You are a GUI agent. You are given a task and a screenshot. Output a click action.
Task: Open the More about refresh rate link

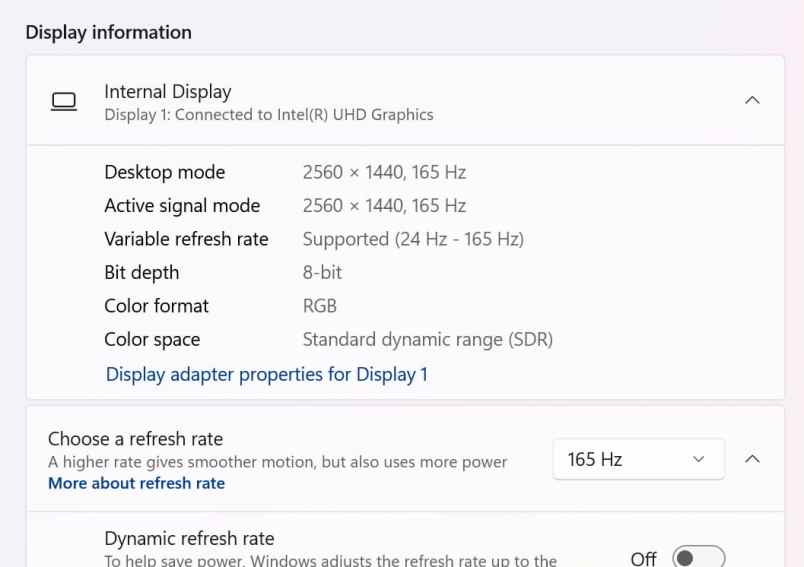pyautogui.click(x=136, y=483)
